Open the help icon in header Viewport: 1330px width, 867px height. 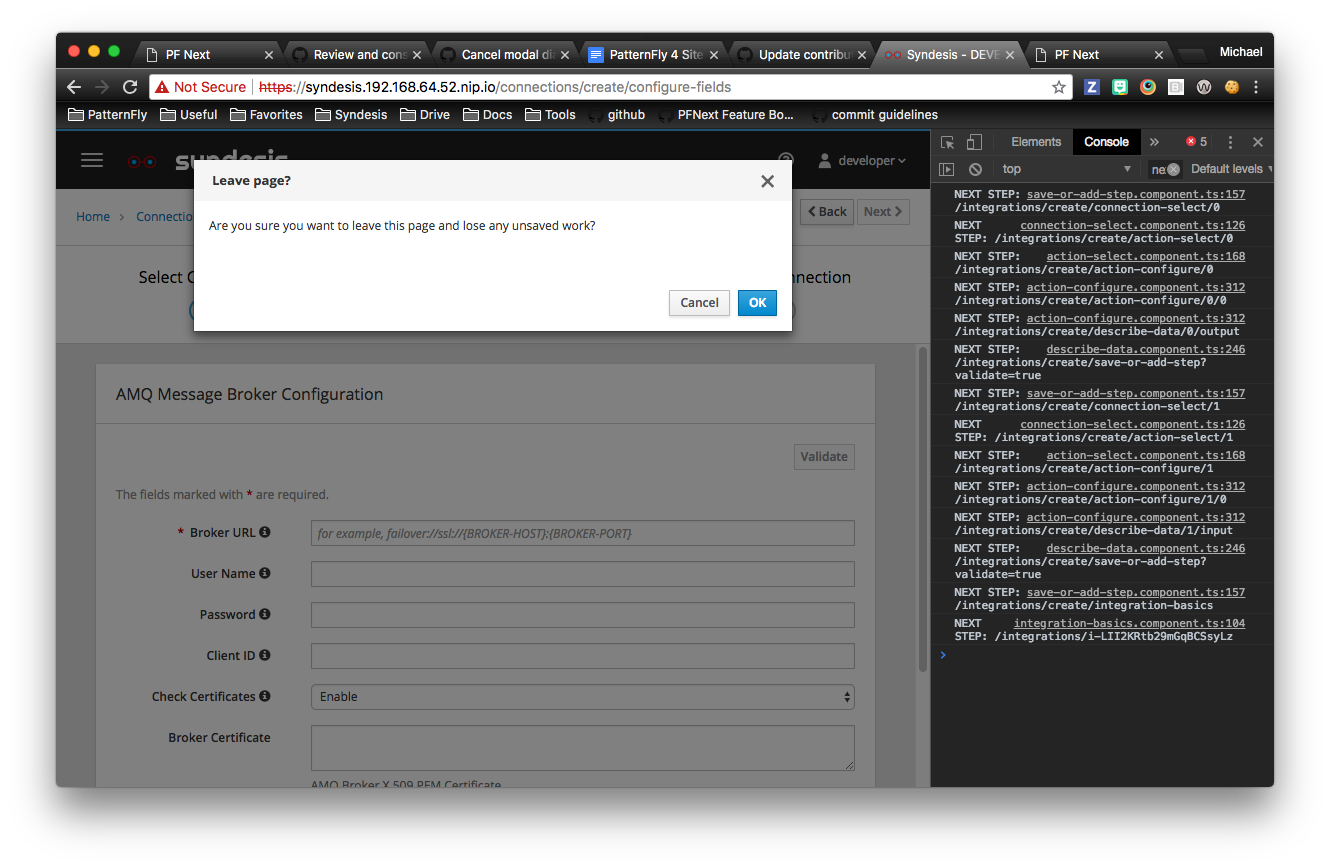(786, 159)
